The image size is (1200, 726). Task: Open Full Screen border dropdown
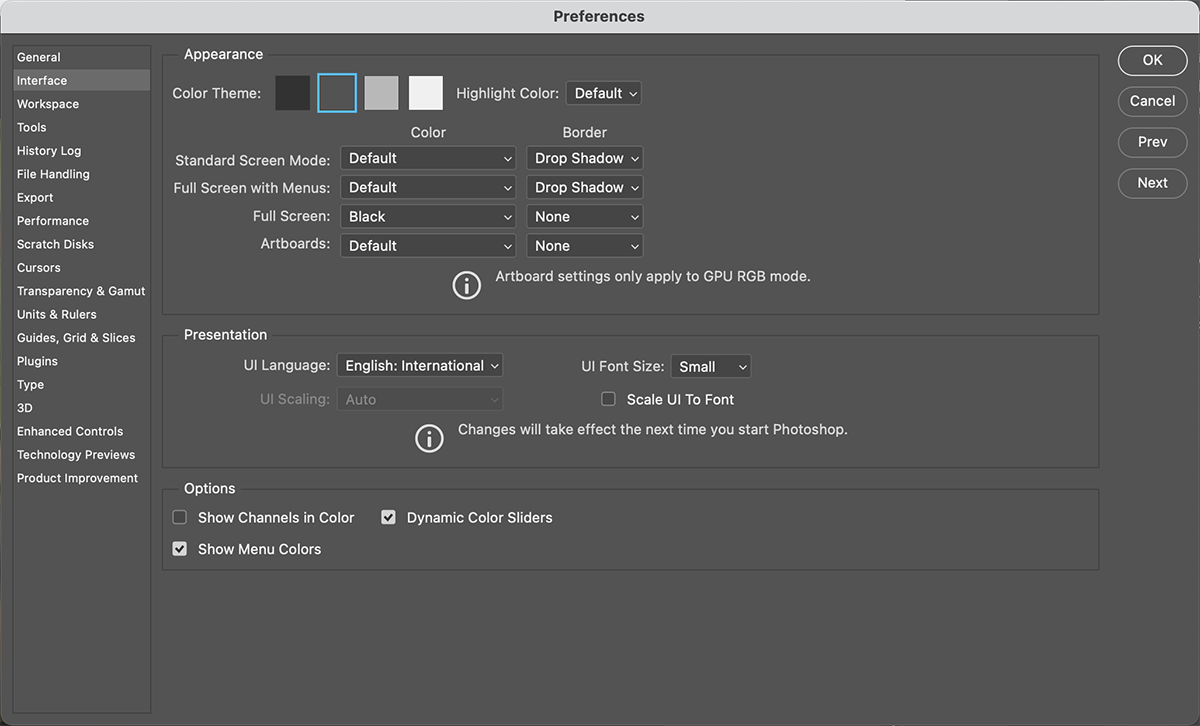585,216
